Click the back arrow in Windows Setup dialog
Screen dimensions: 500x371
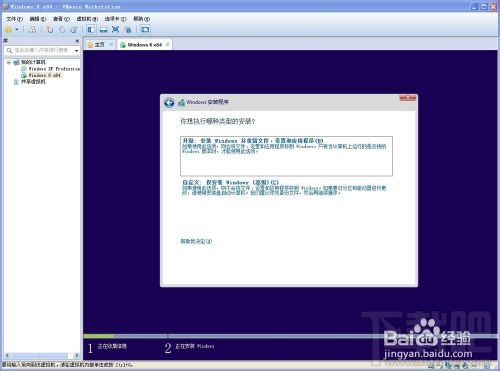[169, 103]
